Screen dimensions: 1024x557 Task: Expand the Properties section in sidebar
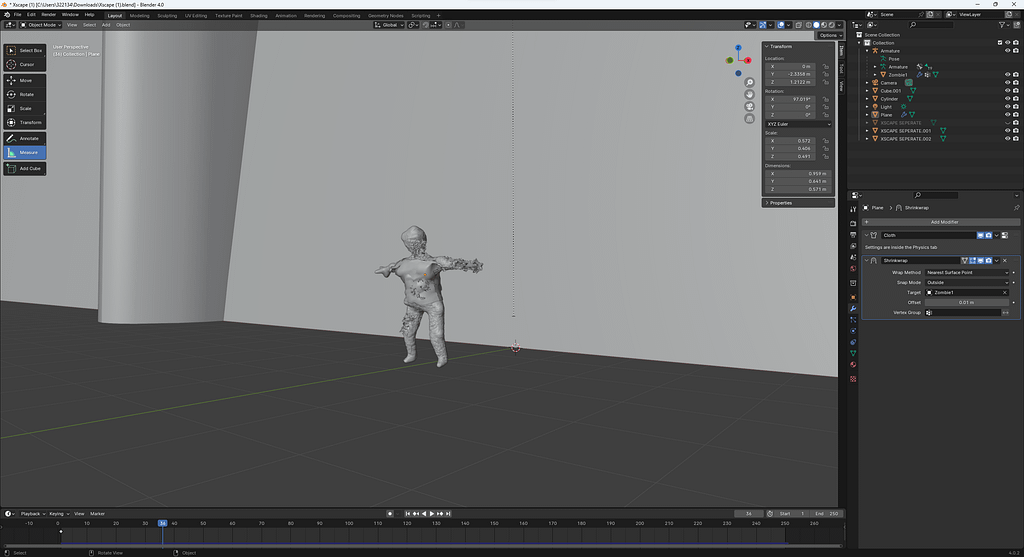(x=781, y=203)
